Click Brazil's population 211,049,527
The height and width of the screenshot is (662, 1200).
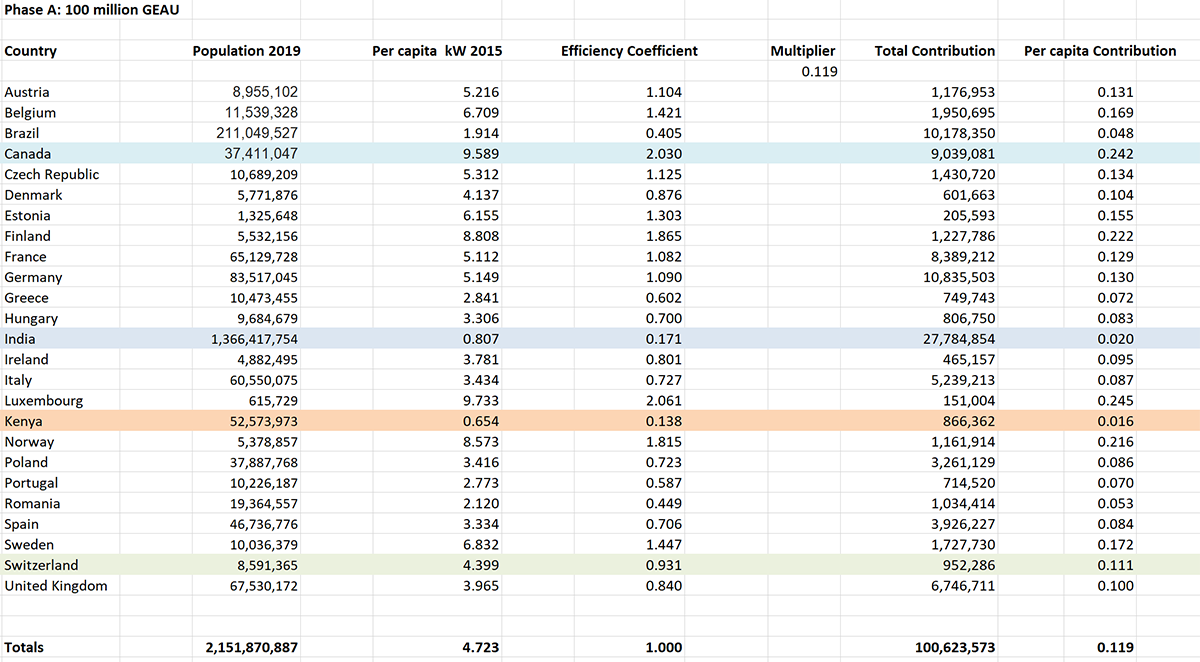[257, 133]
